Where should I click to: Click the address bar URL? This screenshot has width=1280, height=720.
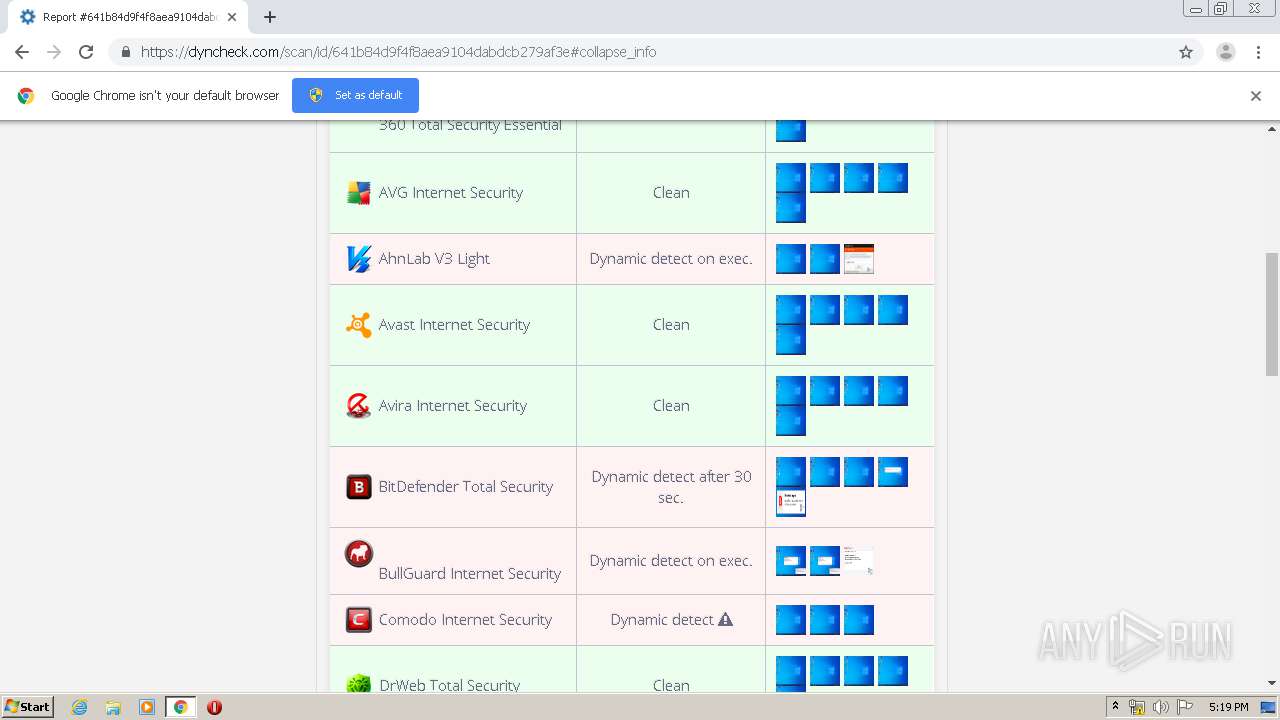pyautogui.click(x=398, y=52)
